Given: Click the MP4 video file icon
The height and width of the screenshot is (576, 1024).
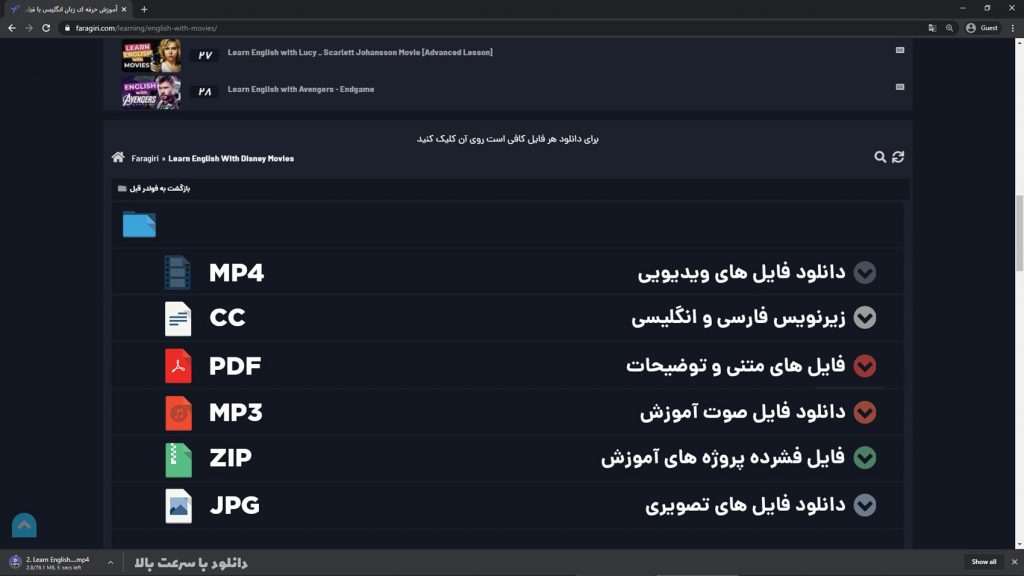Looking at the screenshot, I should click(178, 272).
